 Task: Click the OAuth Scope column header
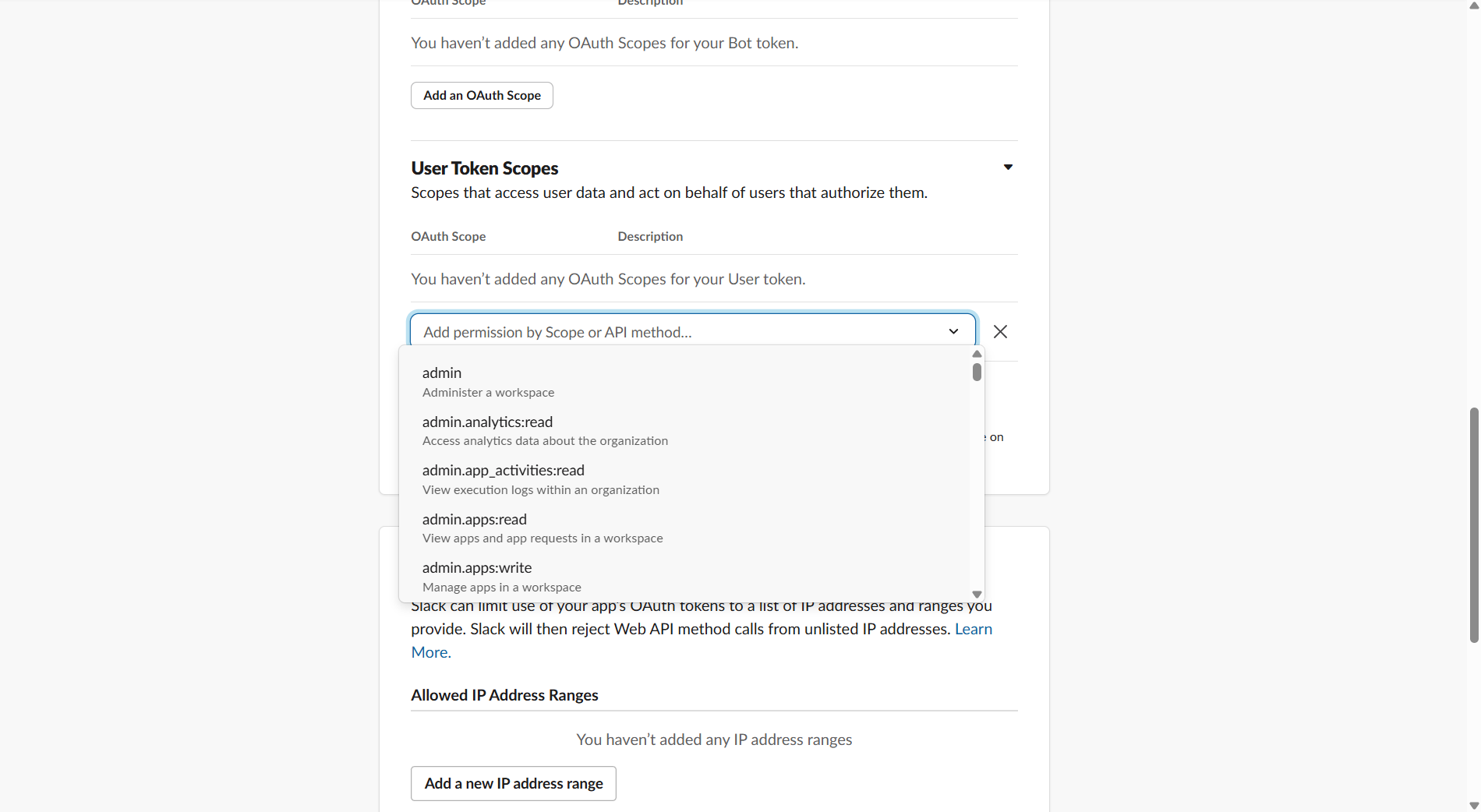tap(448, 236)
